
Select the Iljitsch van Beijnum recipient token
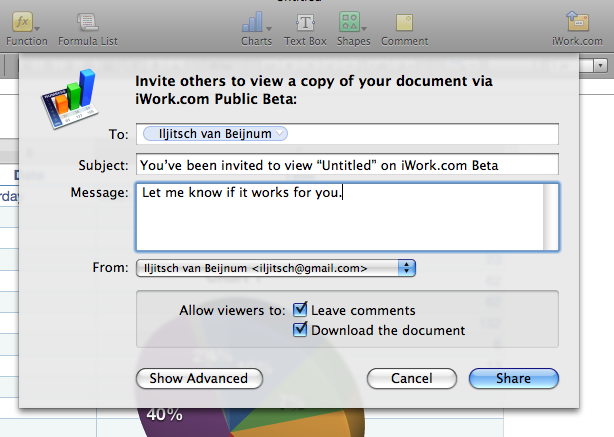click(x=215, y=134)
